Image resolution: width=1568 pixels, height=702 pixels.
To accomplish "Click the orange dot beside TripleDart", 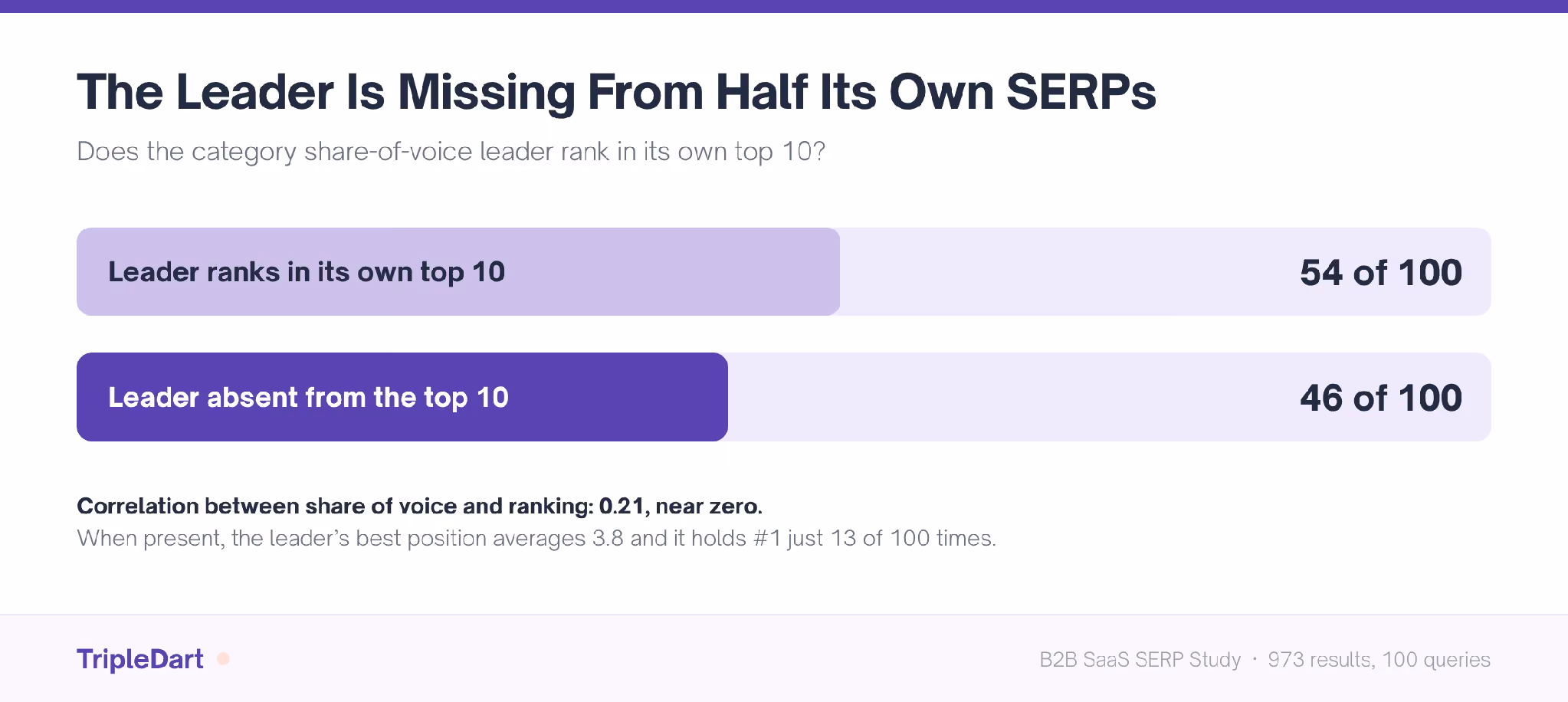I will 223,659.
